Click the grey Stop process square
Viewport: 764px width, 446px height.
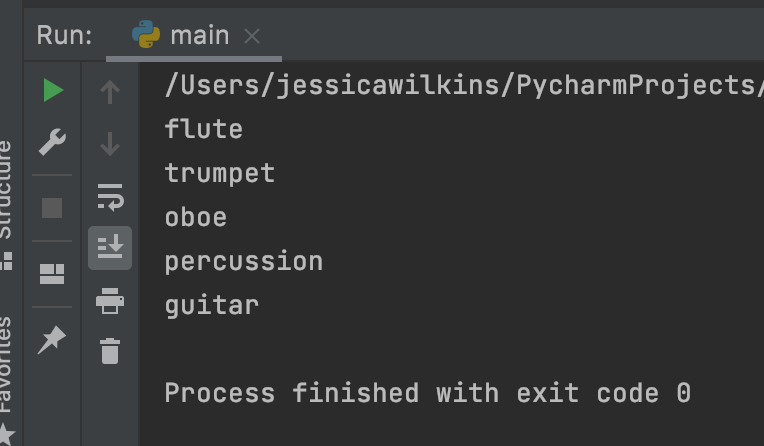tap(53, 208)
